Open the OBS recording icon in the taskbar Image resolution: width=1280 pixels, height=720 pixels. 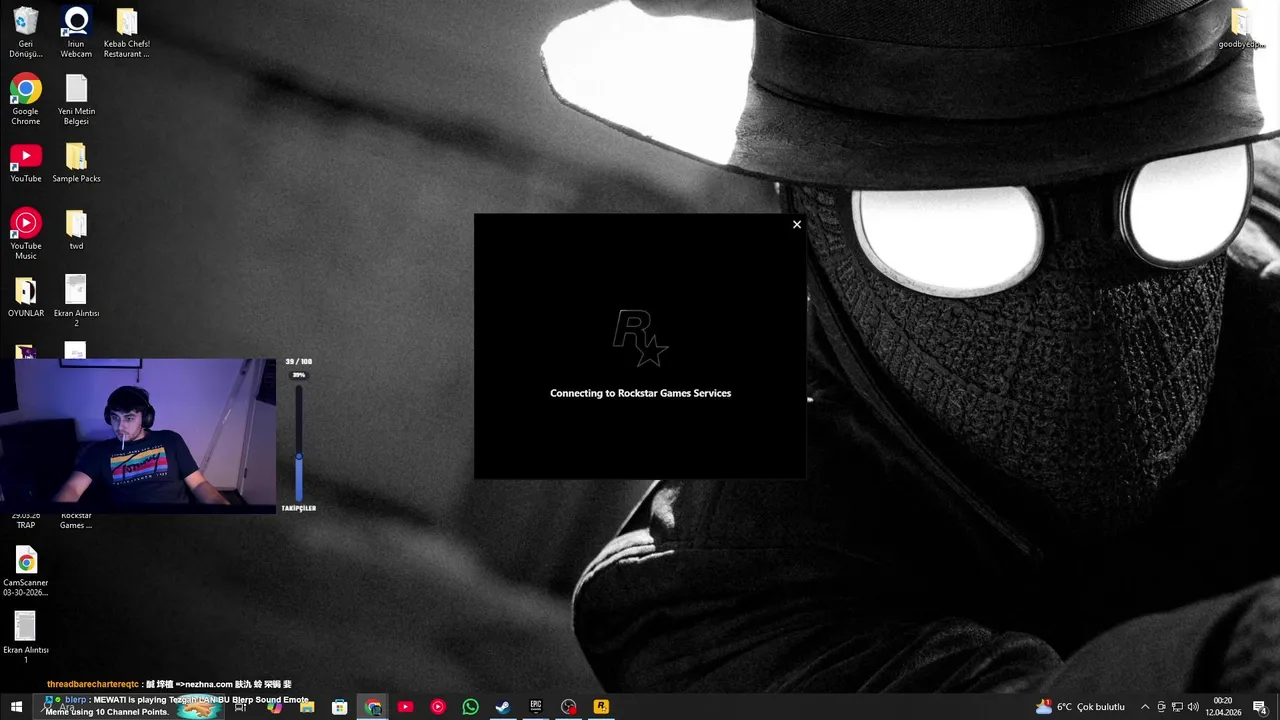point(569,707)
